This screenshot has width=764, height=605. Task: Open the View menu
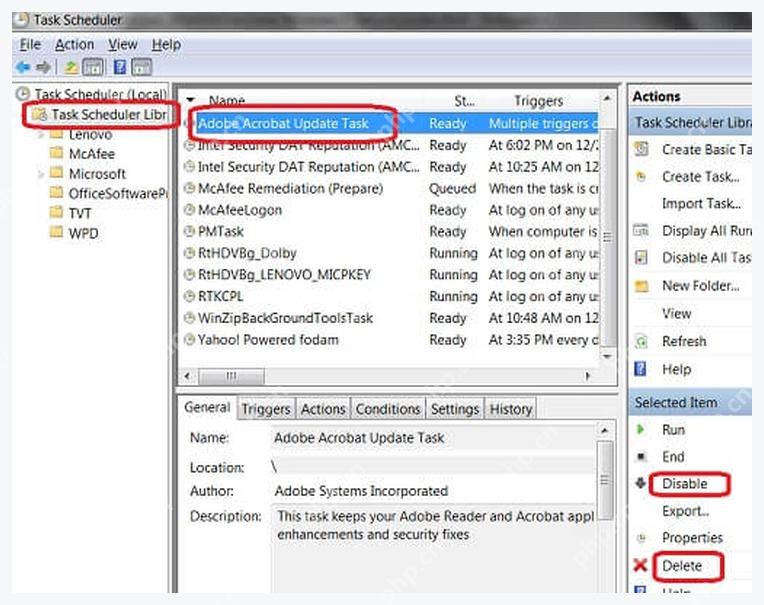click(x=122, y=44)
